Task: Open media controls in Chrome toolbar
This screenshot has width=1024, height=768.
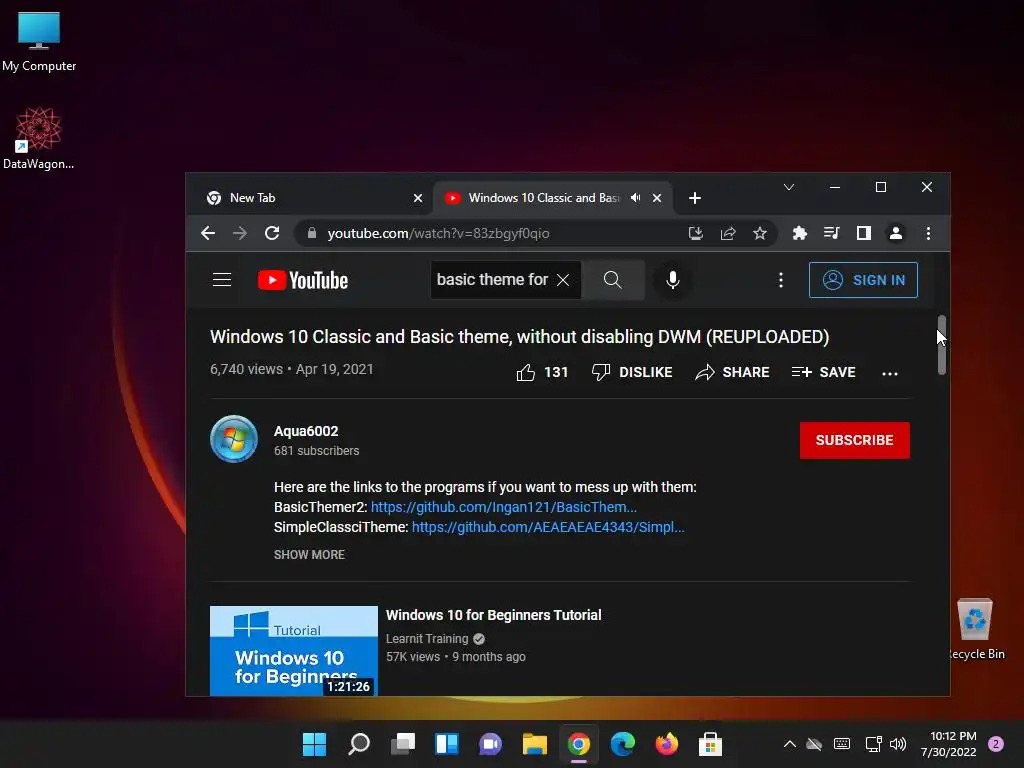Action: [831, 233]
